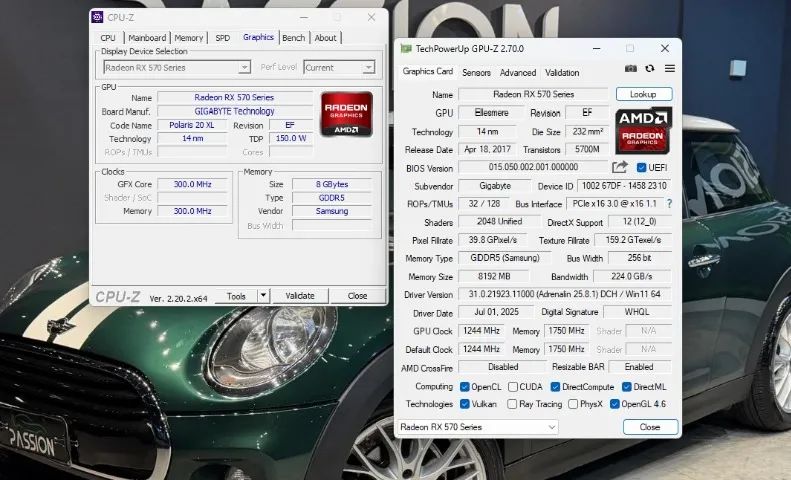Click the Polaris 20 XL Code Name value

(192, 125)
